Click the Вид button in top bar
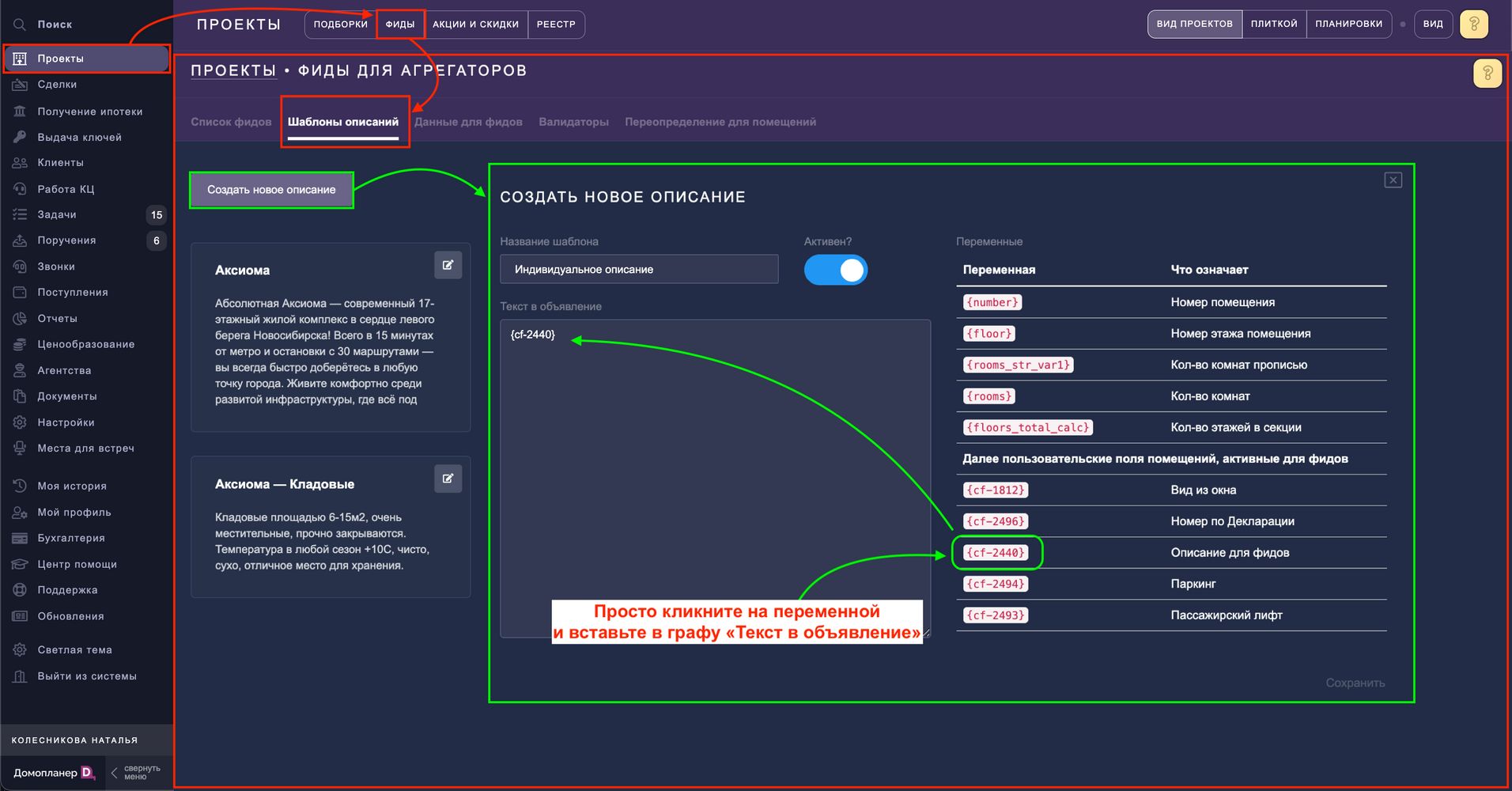This screenshot has height=791, width=1512. (1433, 25)
